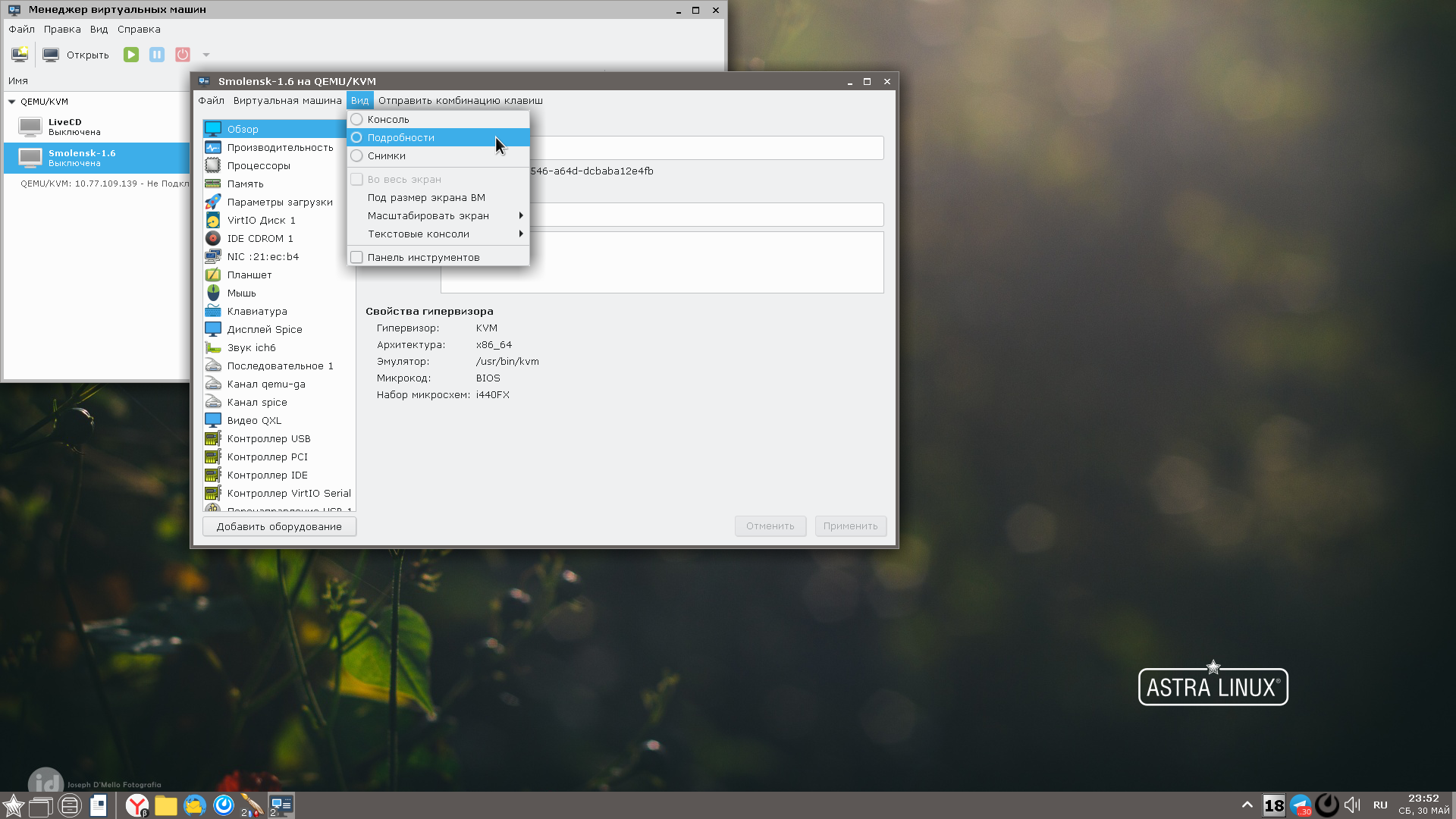Image resolution: width=1456 pixels, height=819 pixels.
Task: Select Канал spice channel
Action: (x=279, y=402)
